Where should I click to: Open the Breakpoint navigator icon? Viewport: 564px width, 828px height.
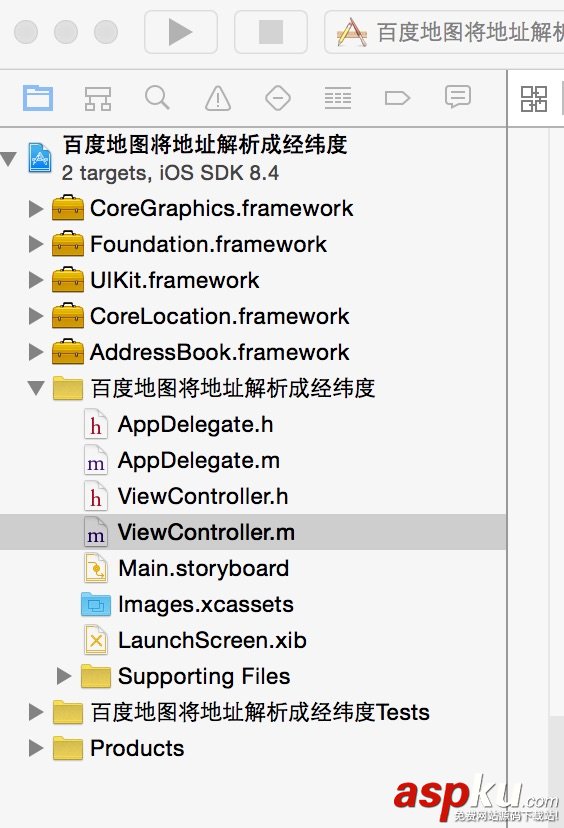[397, 98]
